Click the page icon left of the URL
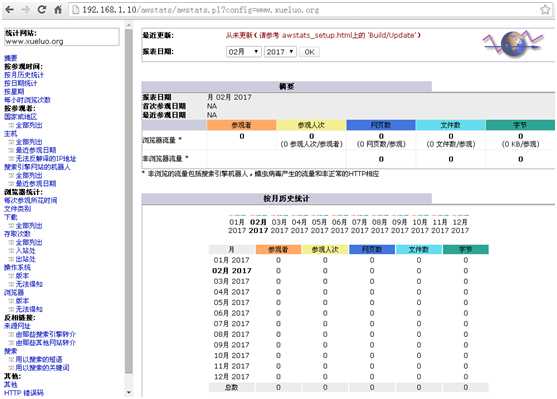 click(76, 10)
